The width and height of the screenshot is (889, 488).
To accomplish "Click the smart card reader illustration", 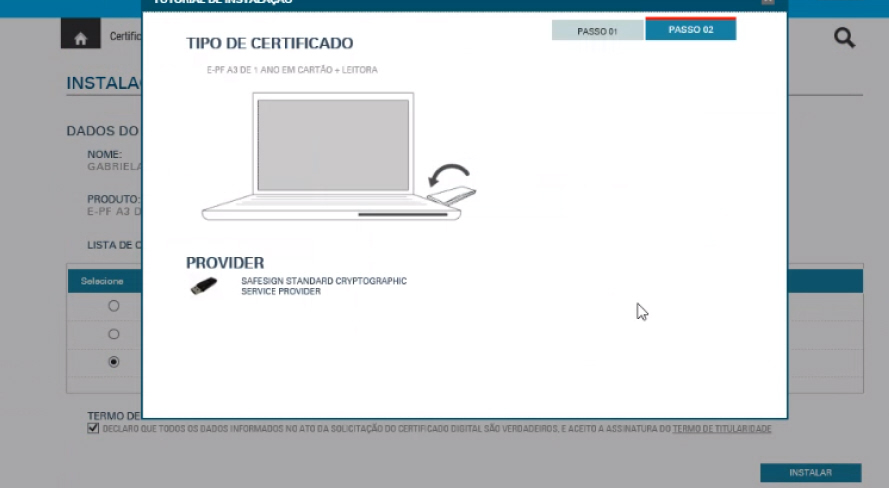I will pos(452,194).
